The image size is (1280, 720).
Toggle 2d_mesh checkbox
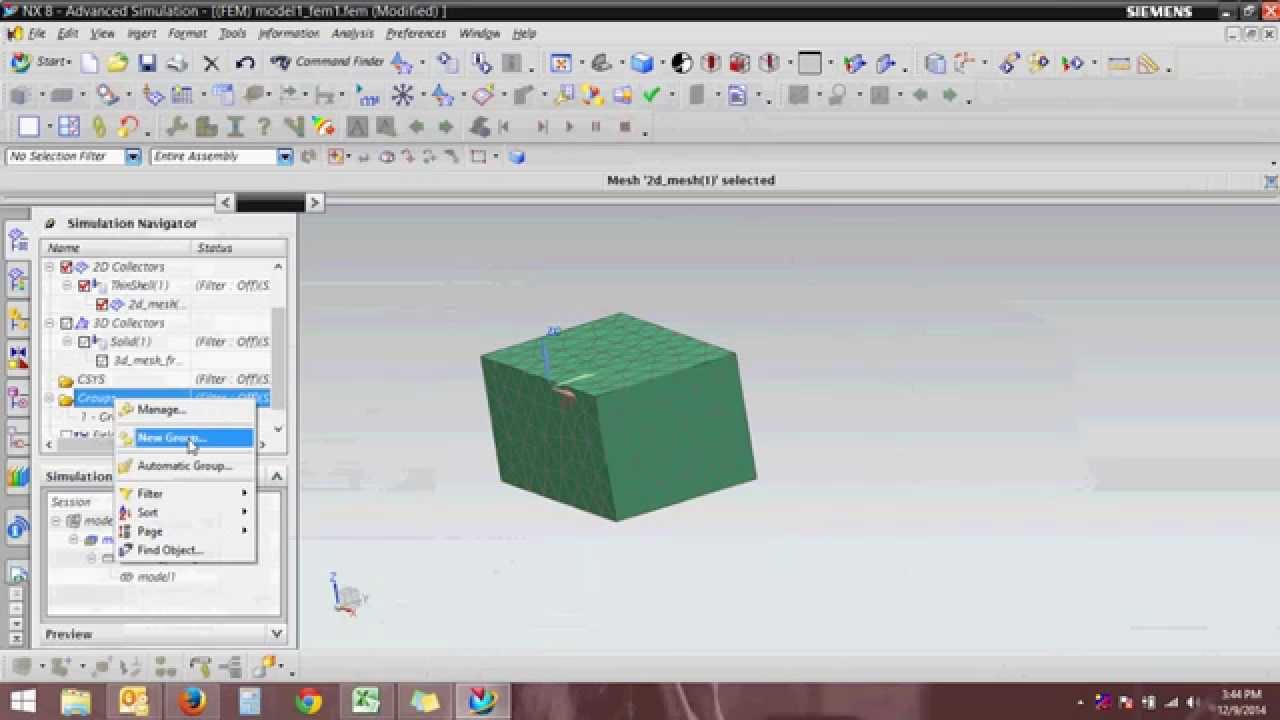(102, 304)
